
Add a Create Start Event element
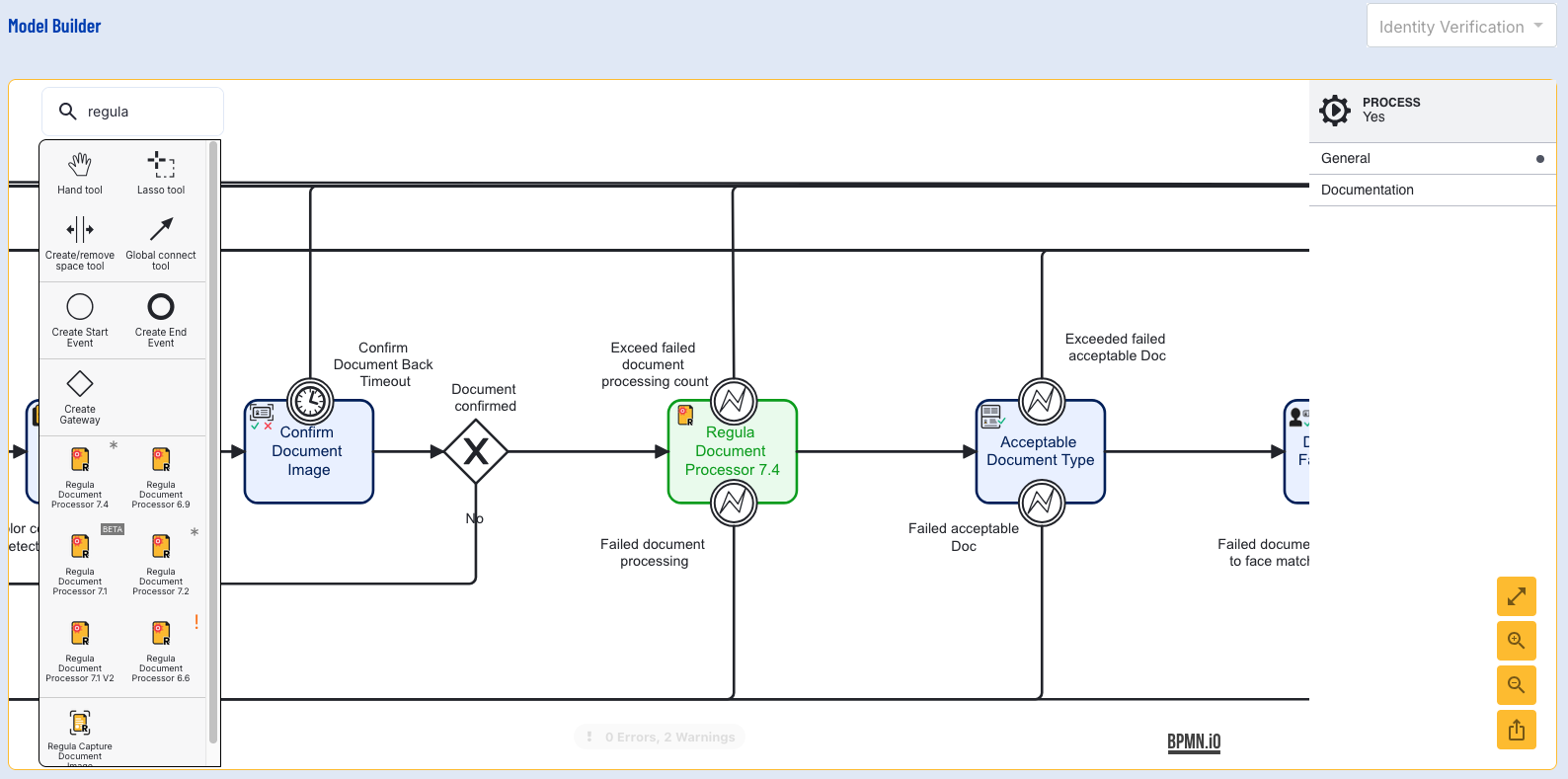(80, 320)
